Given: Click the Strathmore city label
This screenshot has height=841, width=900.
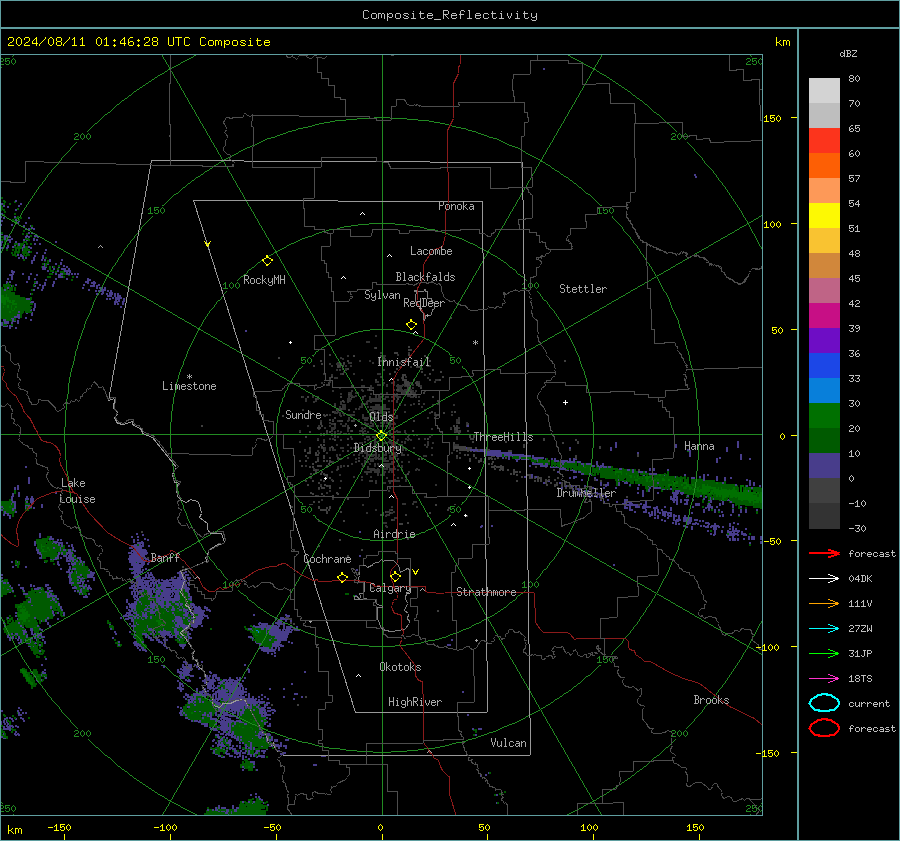Looking at the screenshot, I should (486, 592).
